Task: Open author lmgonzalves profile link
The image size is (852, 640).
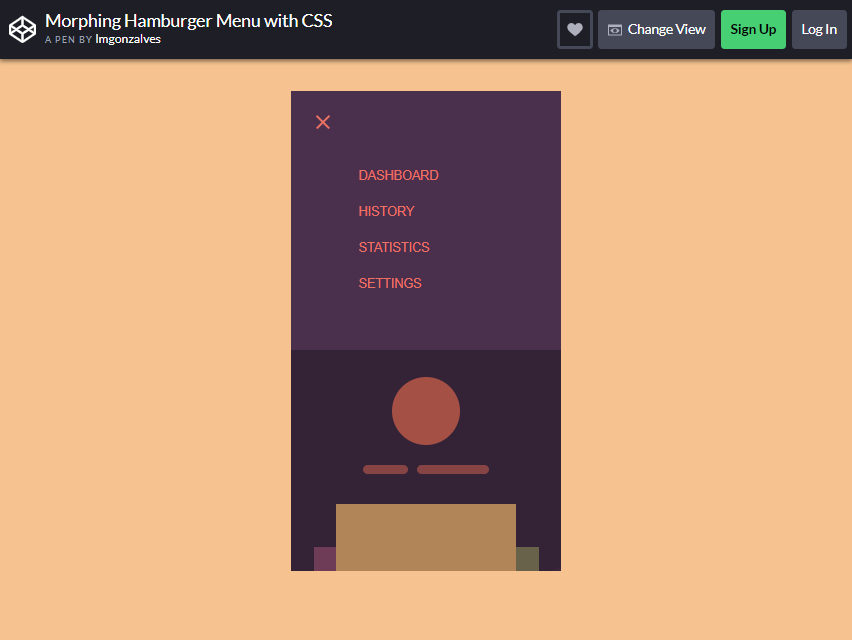Action: point(128,39)
